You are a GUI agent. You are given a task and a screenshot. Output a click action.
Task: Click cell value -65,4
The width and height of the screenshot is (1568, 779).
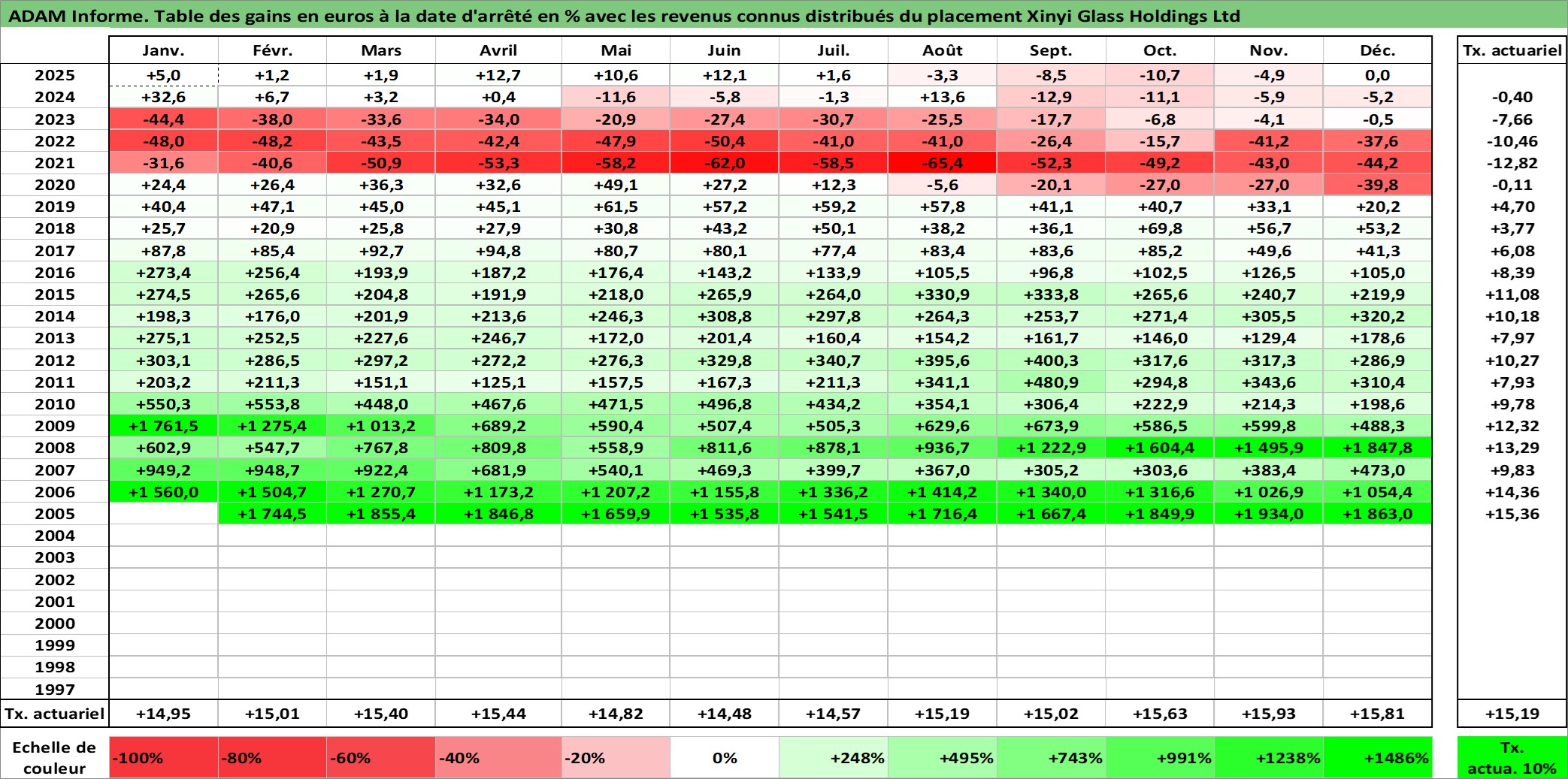point(943,163)
